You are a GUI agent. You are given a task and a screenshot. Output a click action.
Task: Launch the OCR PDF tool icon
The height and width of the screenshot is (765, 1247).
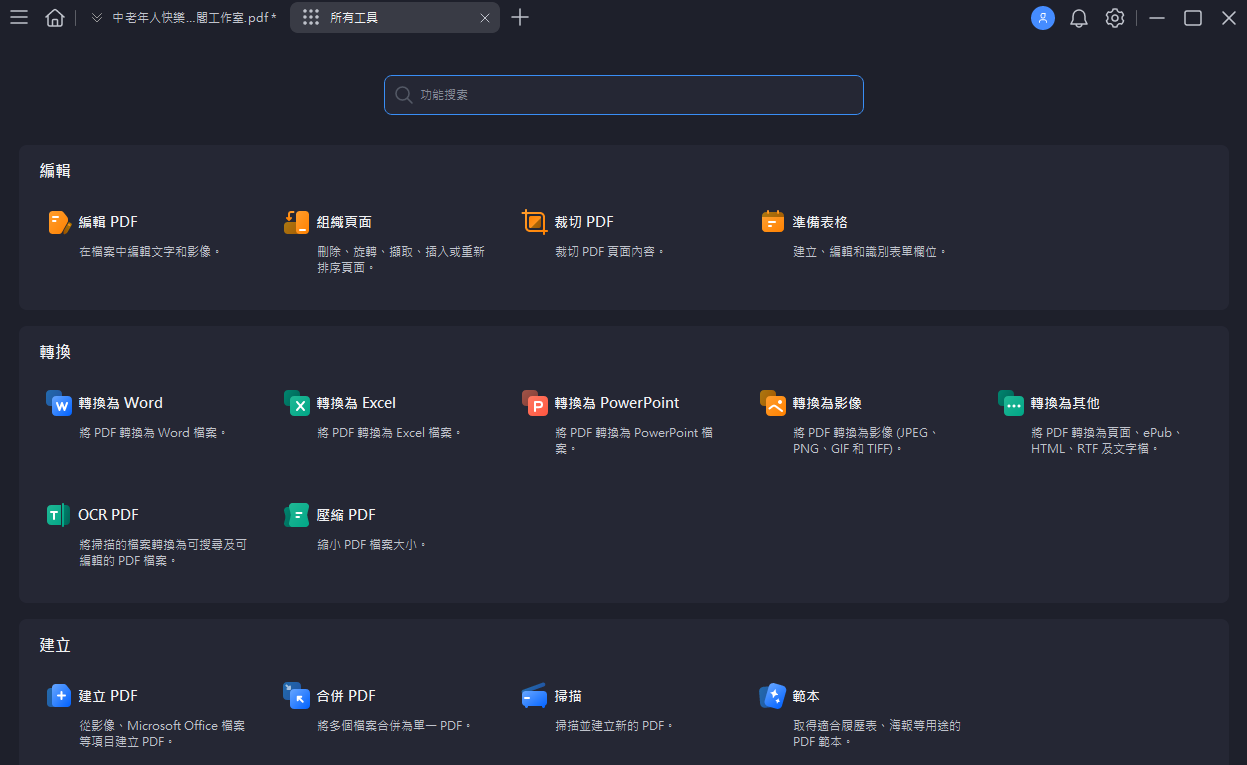click(59, 515)
